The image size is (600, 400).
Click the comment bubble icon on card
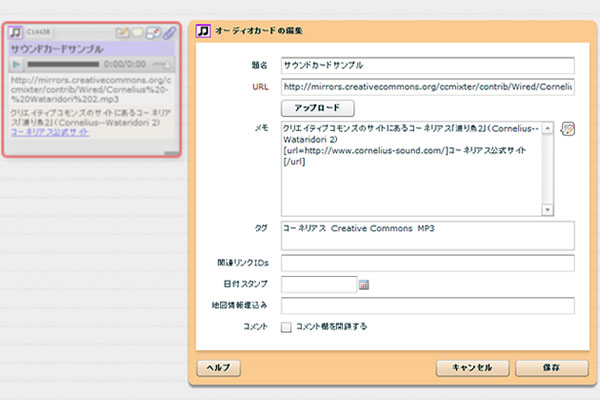138,33
